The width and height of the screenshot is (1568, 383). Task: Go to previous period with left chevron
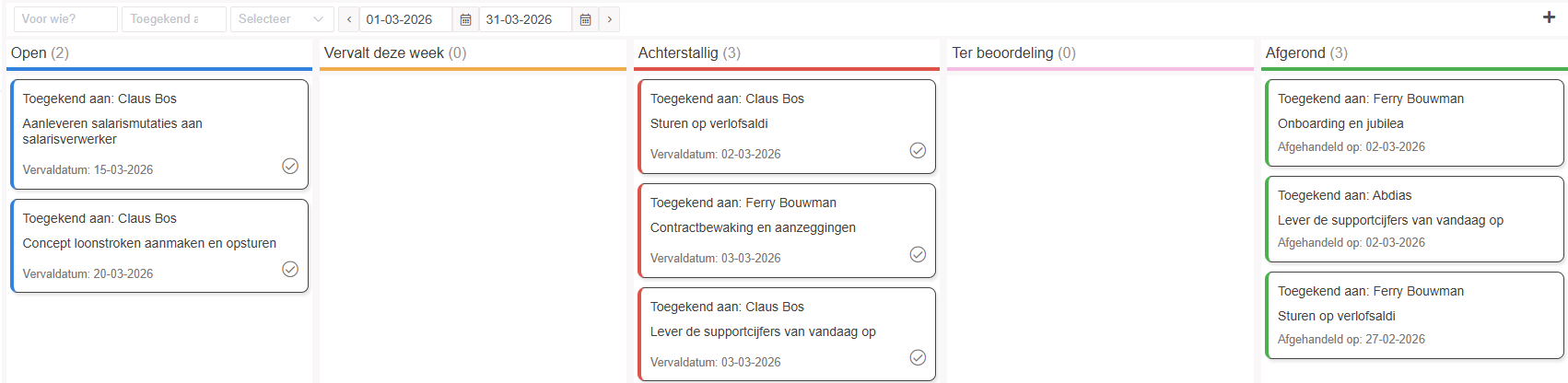tap(349, 19)
